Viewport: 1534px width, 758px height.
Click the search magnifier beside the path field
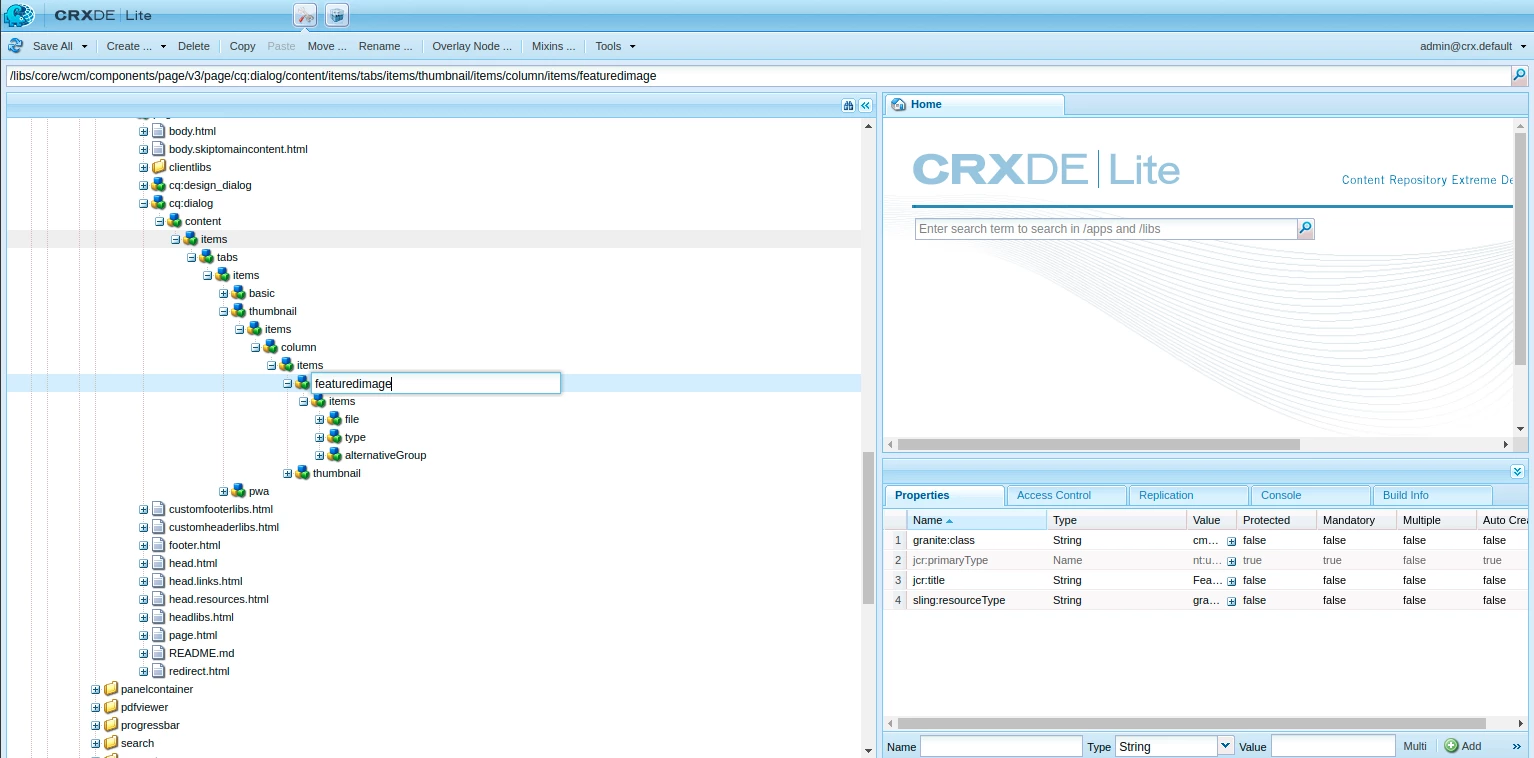click(x=1519, y=75)
